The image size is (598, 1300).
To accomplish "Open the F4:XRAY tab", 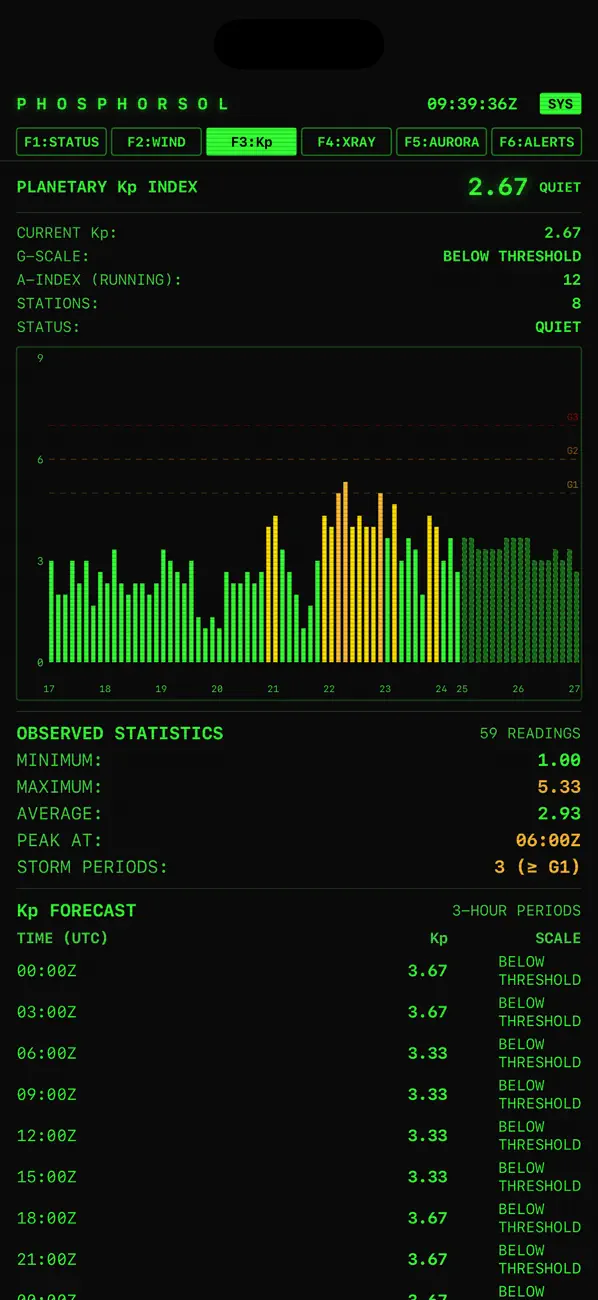I will [x=346, y=142].
